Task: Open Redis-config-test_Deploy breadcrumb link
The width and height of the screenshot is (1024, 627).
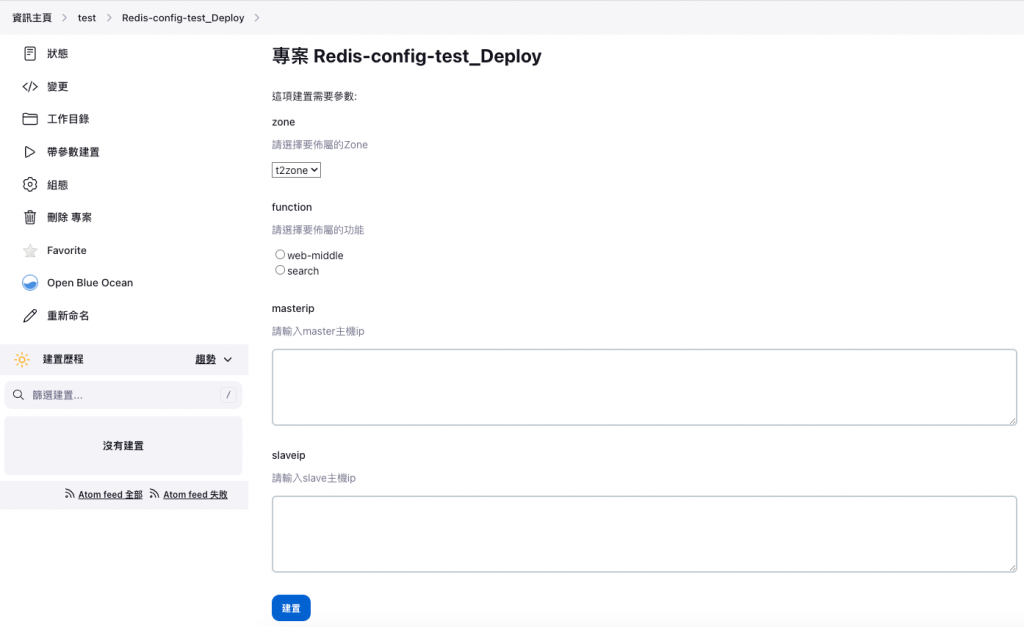Action: (183, 18)
